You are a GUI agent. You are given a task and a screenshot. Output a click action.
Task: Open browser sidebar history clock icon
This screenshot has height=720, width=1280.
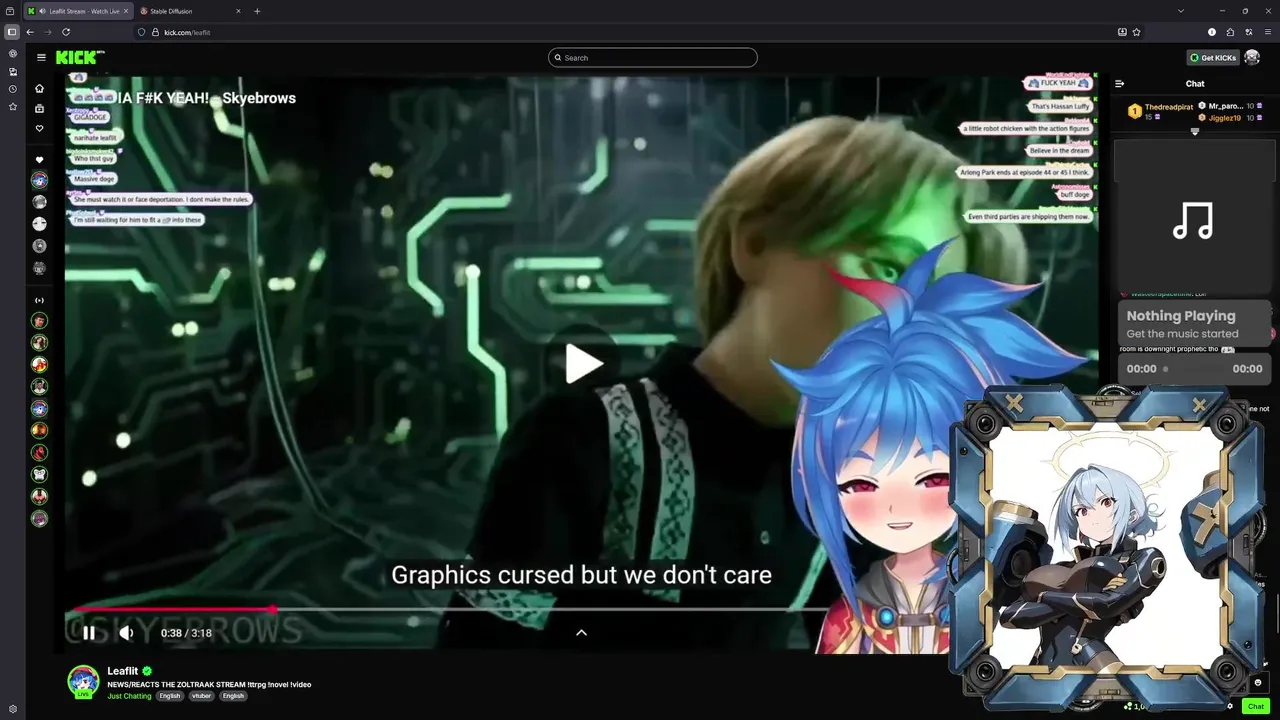click(12, 89)
